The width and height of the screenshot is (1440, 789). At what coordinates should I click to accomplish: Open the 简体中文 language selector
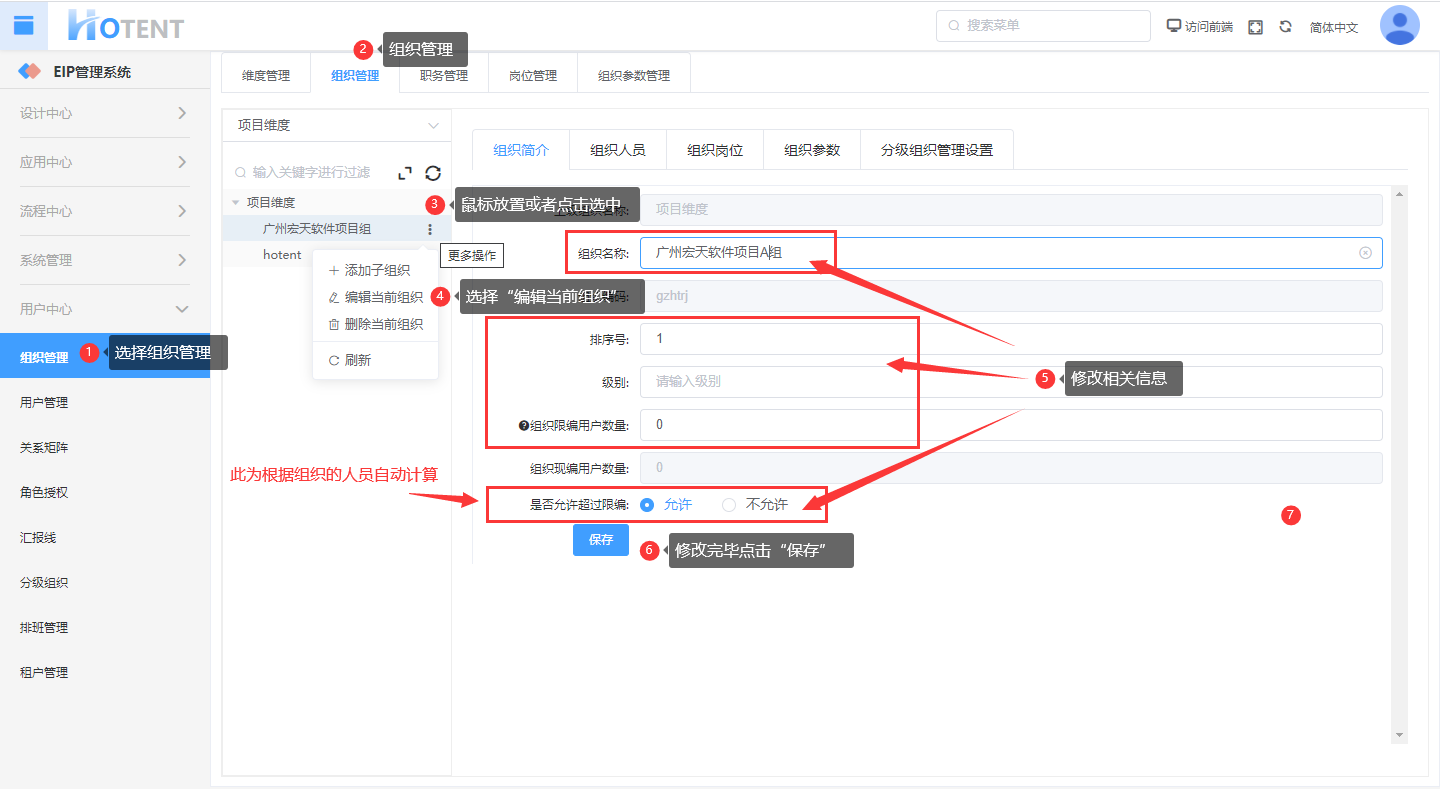click(x=1334, y=27)
